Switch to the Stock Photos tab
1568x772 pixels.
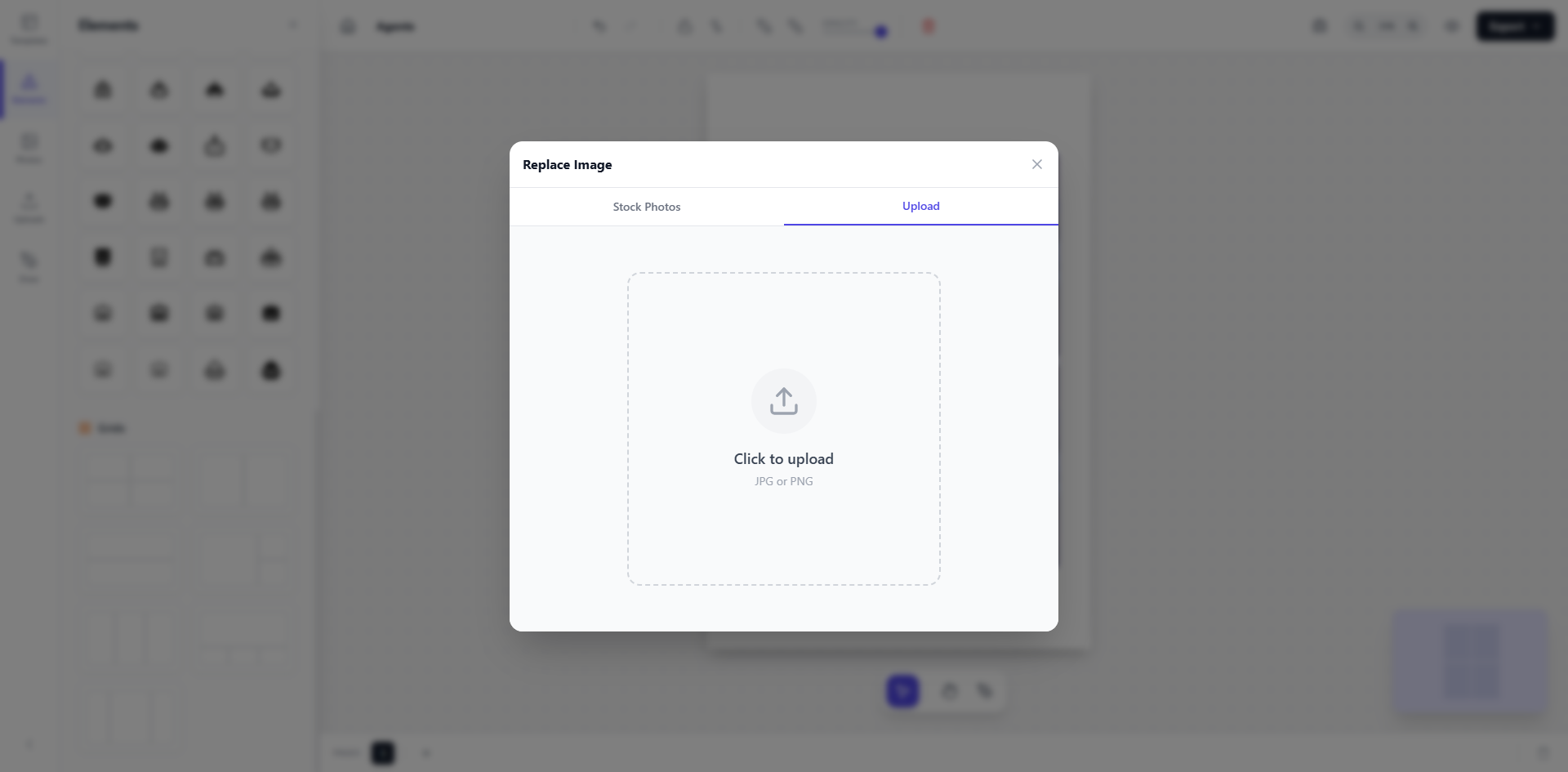coord(647,207)
